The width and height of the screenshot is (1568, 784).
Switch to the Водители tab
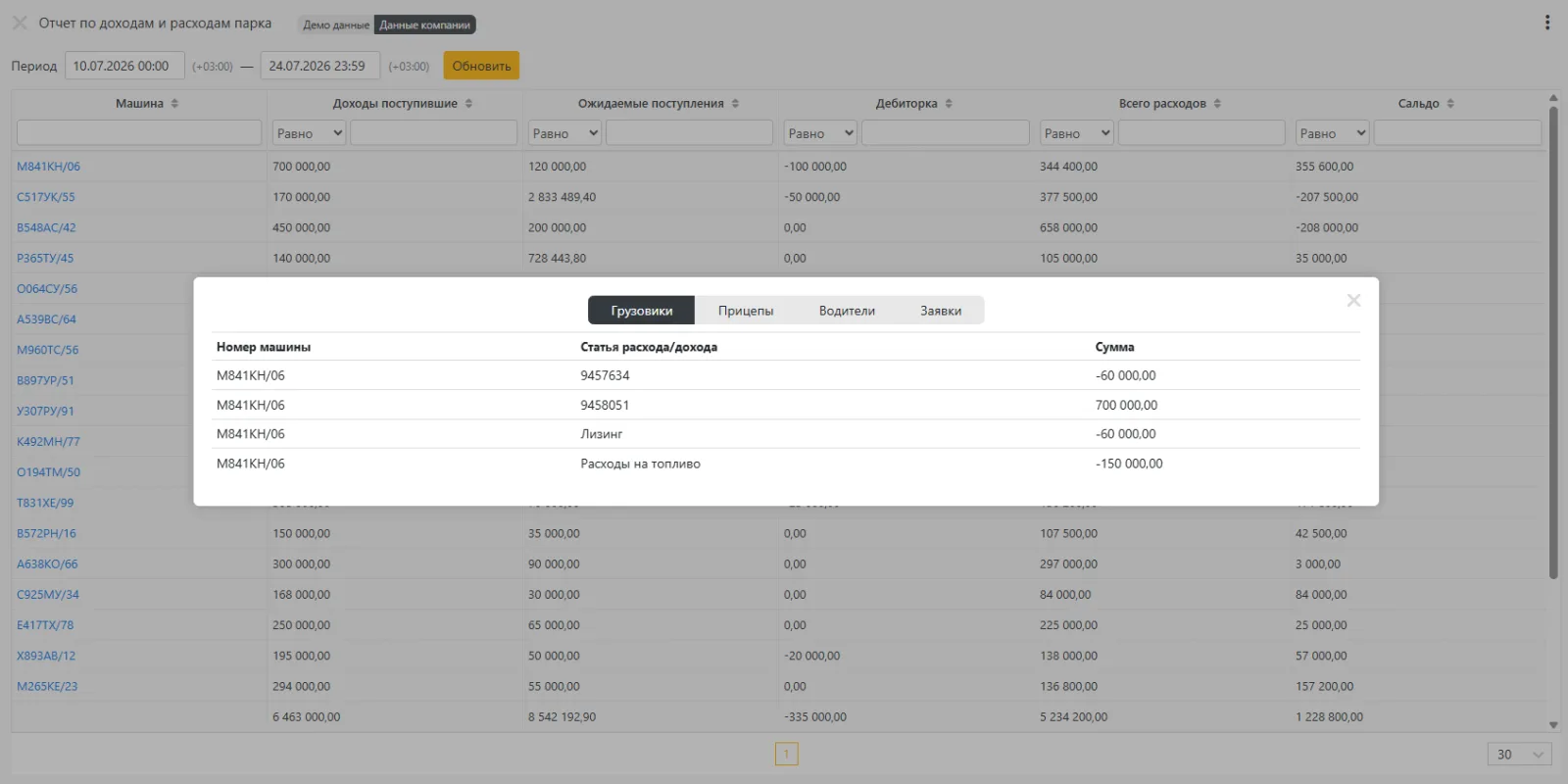(847, 311)
